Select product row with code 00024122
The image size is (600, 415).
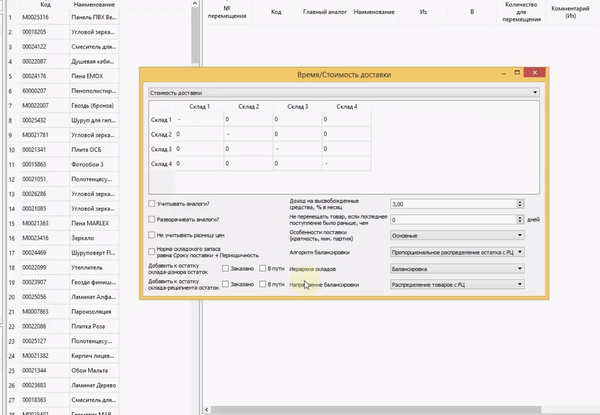tap(63, 47)
